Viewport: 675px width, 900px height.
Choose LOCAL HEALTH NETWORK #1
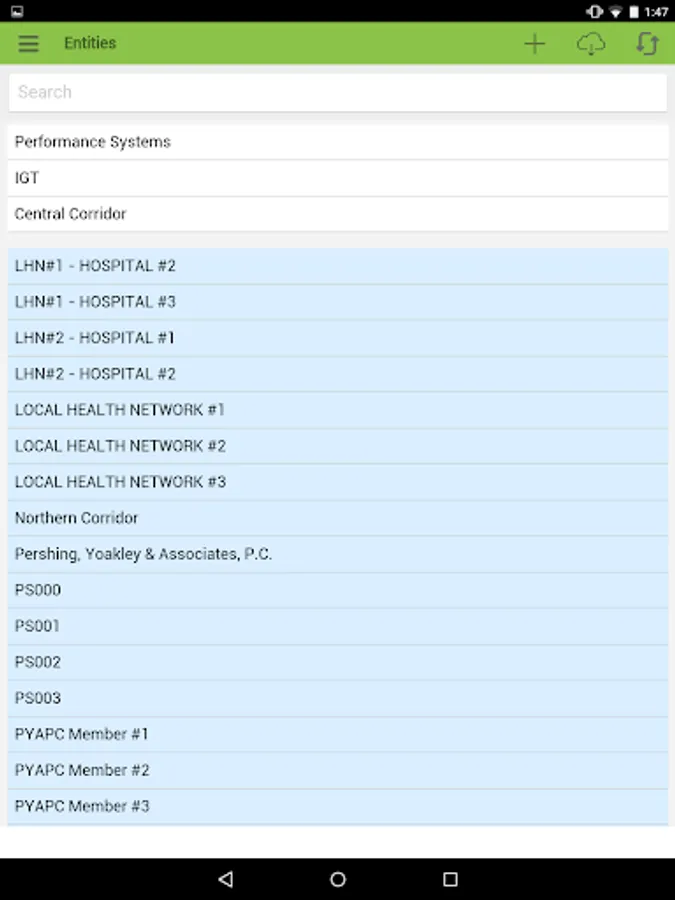point(338,410)
